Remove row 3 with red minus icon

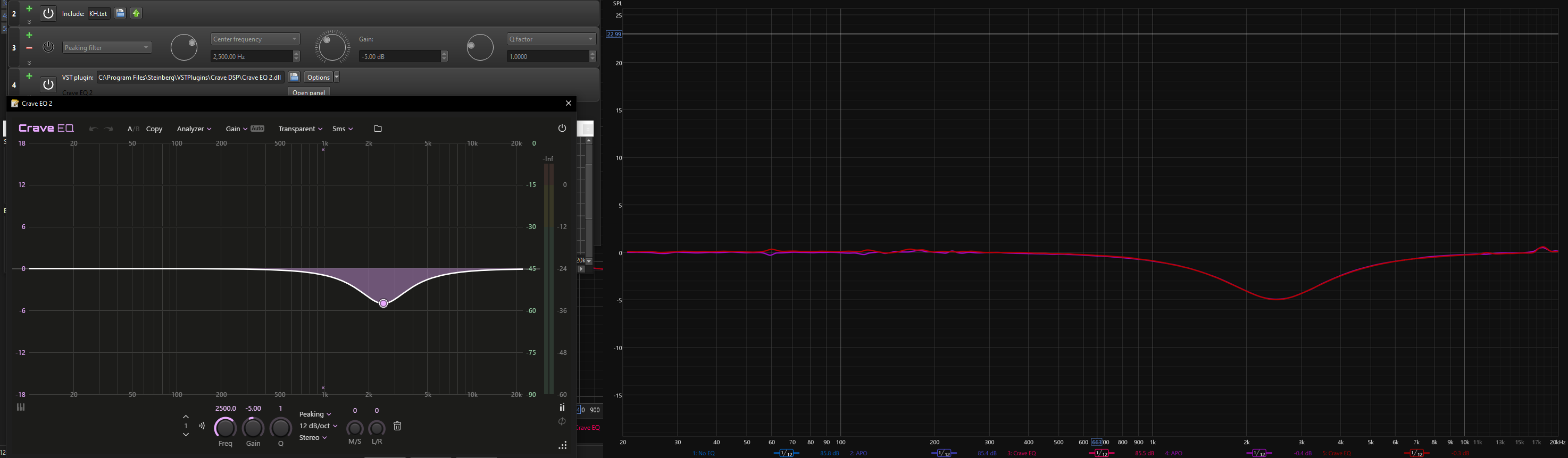tap(29, 48)
